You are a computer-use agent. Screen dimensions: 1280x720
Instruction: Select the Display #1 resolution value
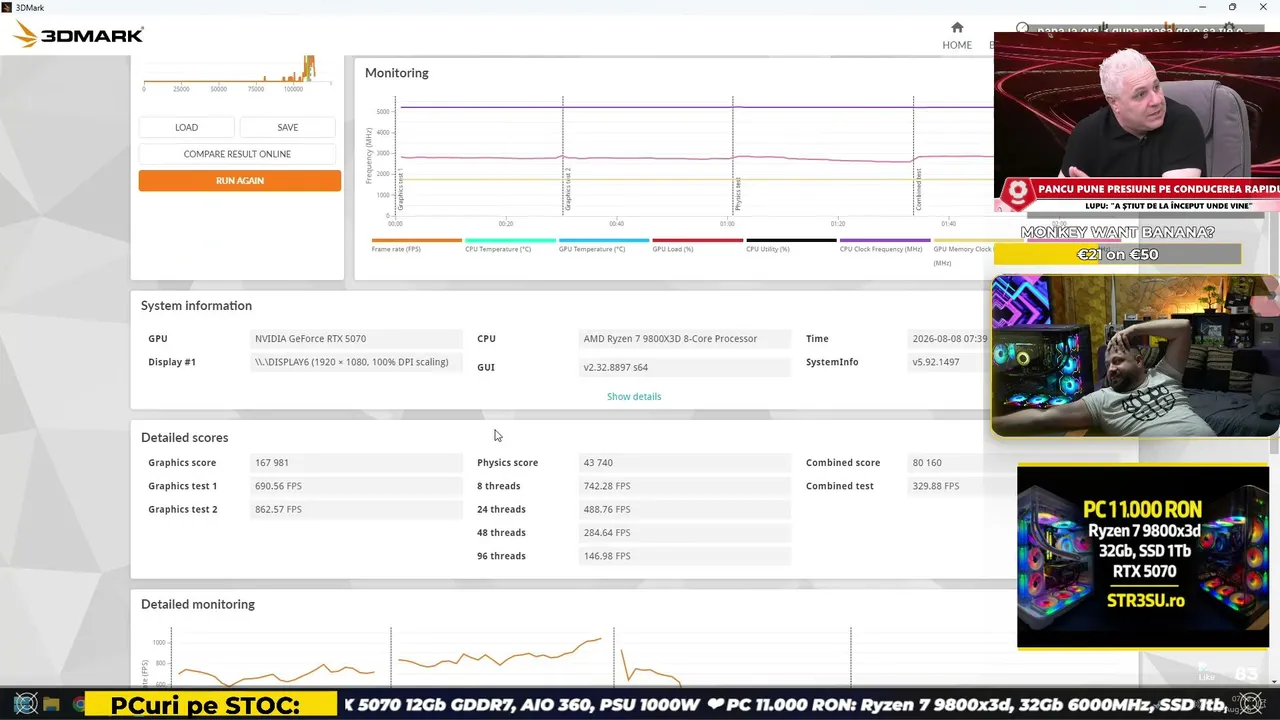click(356, 362)
